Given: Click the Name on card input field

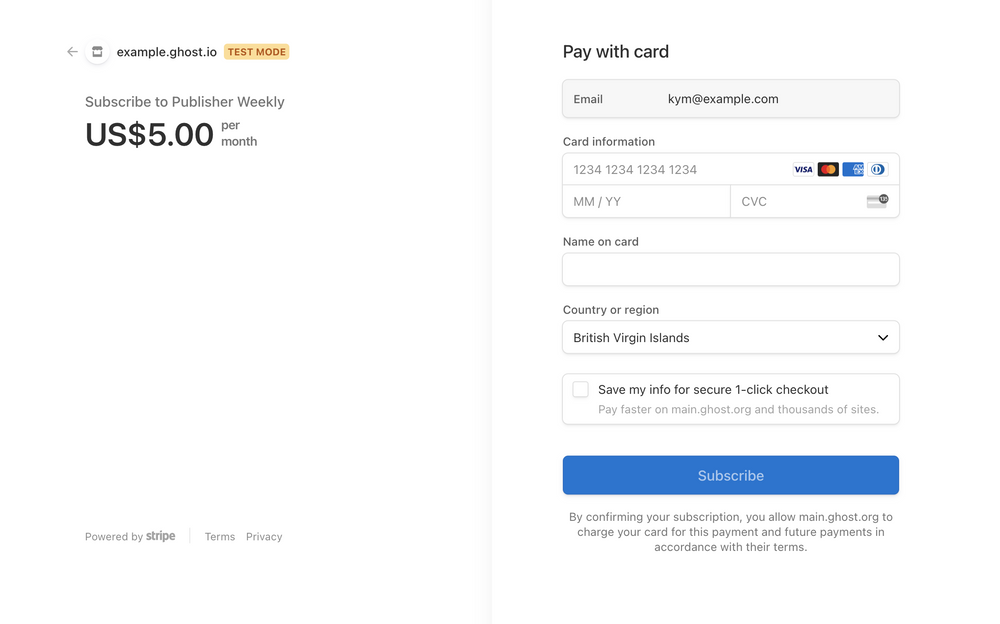Looking at the screenshot, I should pos(730,269).
